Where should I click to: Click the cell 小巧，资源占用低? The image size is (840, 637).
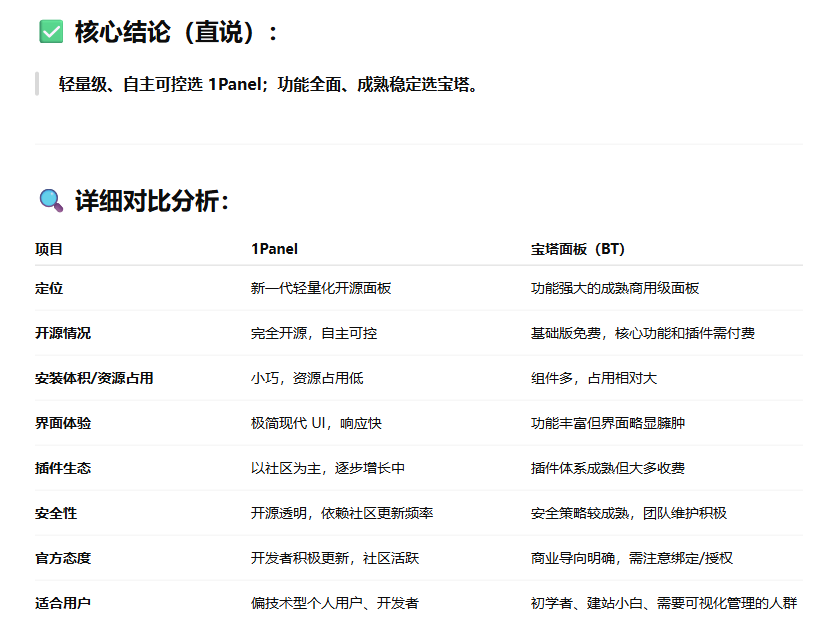tap(307, 378)
